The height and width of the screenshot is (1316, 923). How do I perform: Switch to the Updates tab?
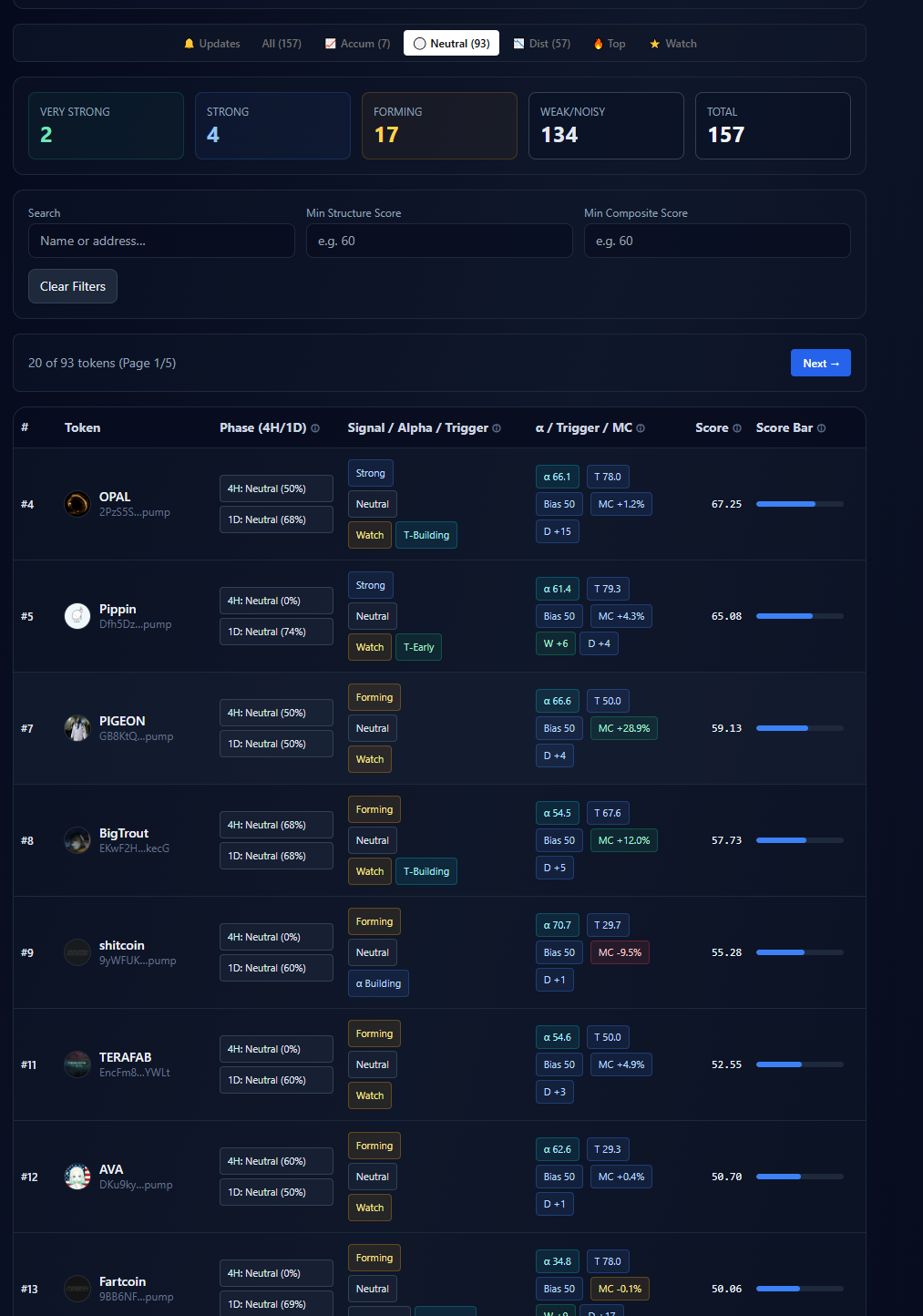point(212,44)
